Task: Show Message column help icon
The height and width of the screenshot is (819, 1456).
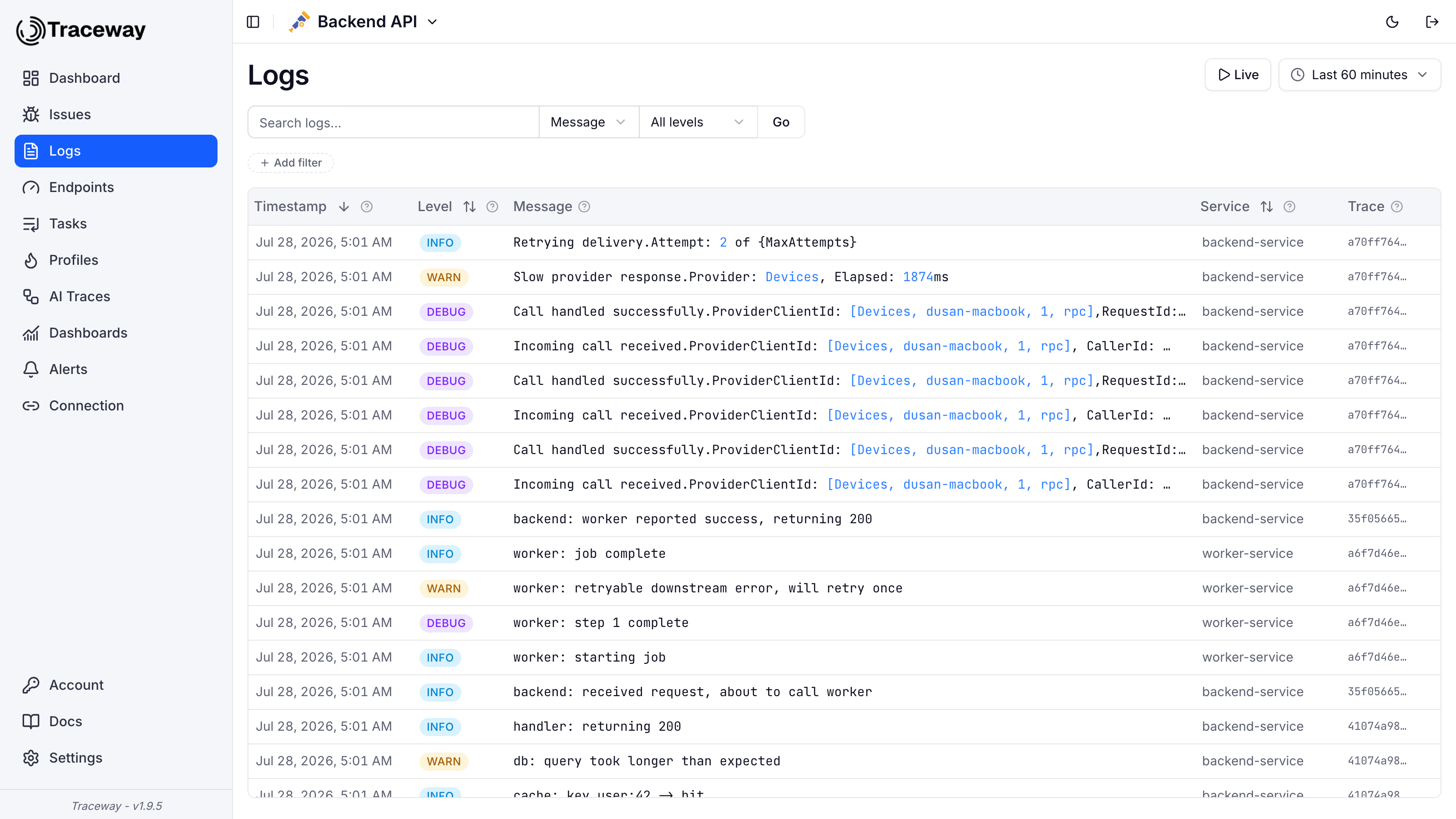Action: click(584, 207)
